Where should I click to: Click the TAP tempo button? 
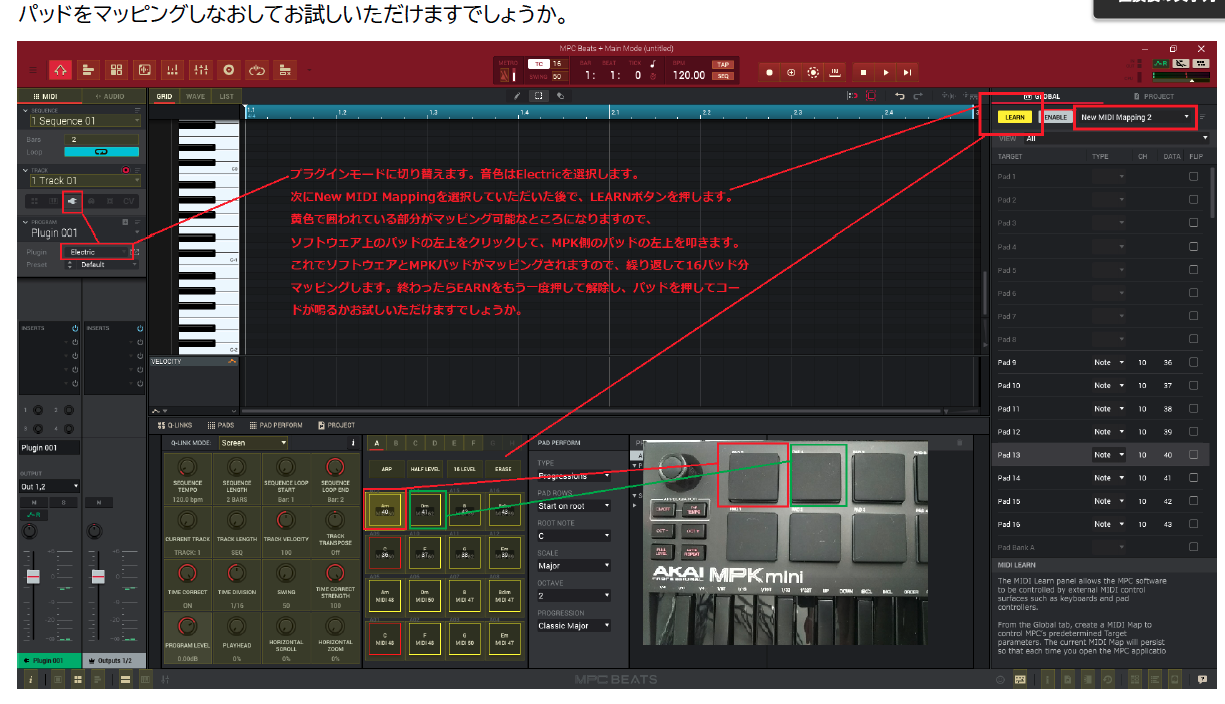(x=721, y=64)
